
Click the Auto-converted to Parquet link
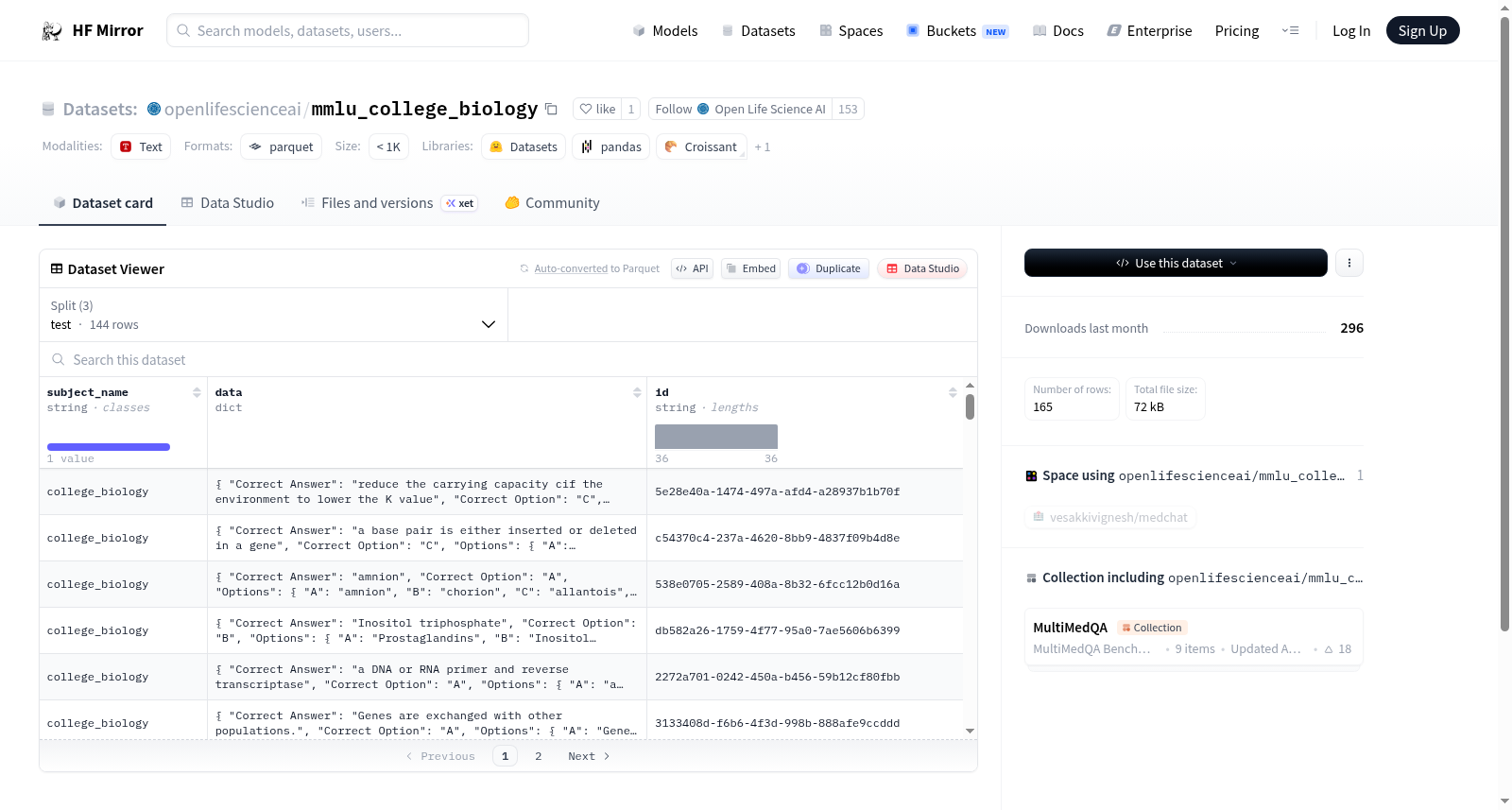[x=596, y=268]
